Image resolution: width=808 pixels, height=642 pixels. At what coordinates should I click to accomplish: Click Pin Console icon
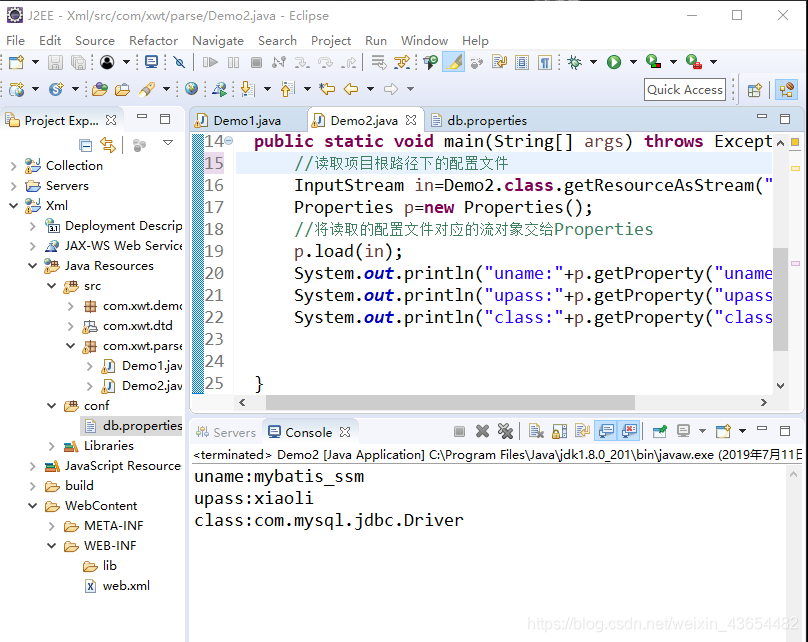pyautogui.click(x=660, y=431)
